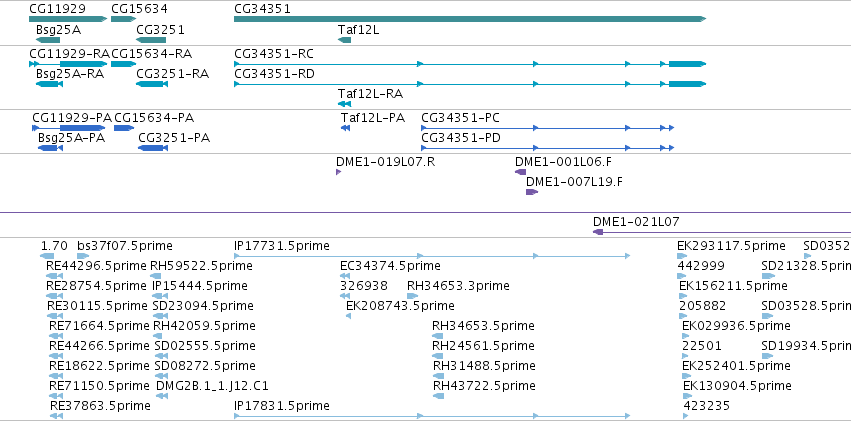Select the DME1-021L07 feature start
The image size is (851, 421).
[x=598, y=232]
